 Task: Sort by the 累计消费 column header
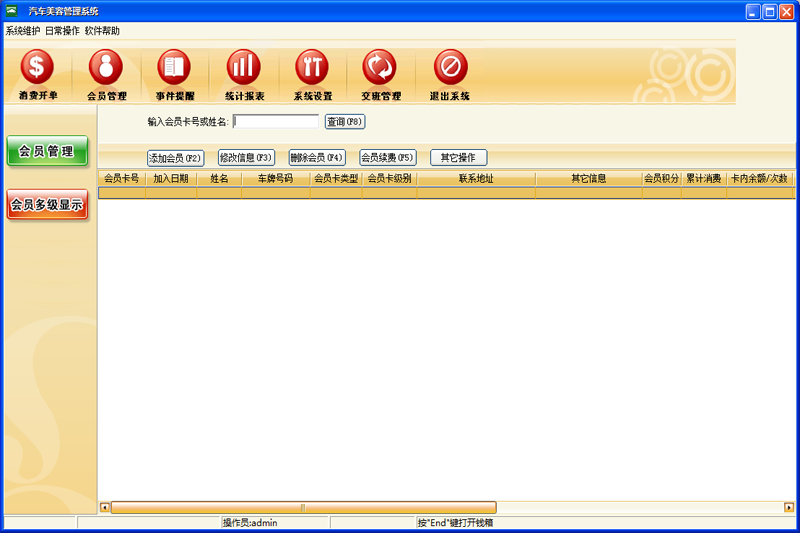click(x=704, y=179)
